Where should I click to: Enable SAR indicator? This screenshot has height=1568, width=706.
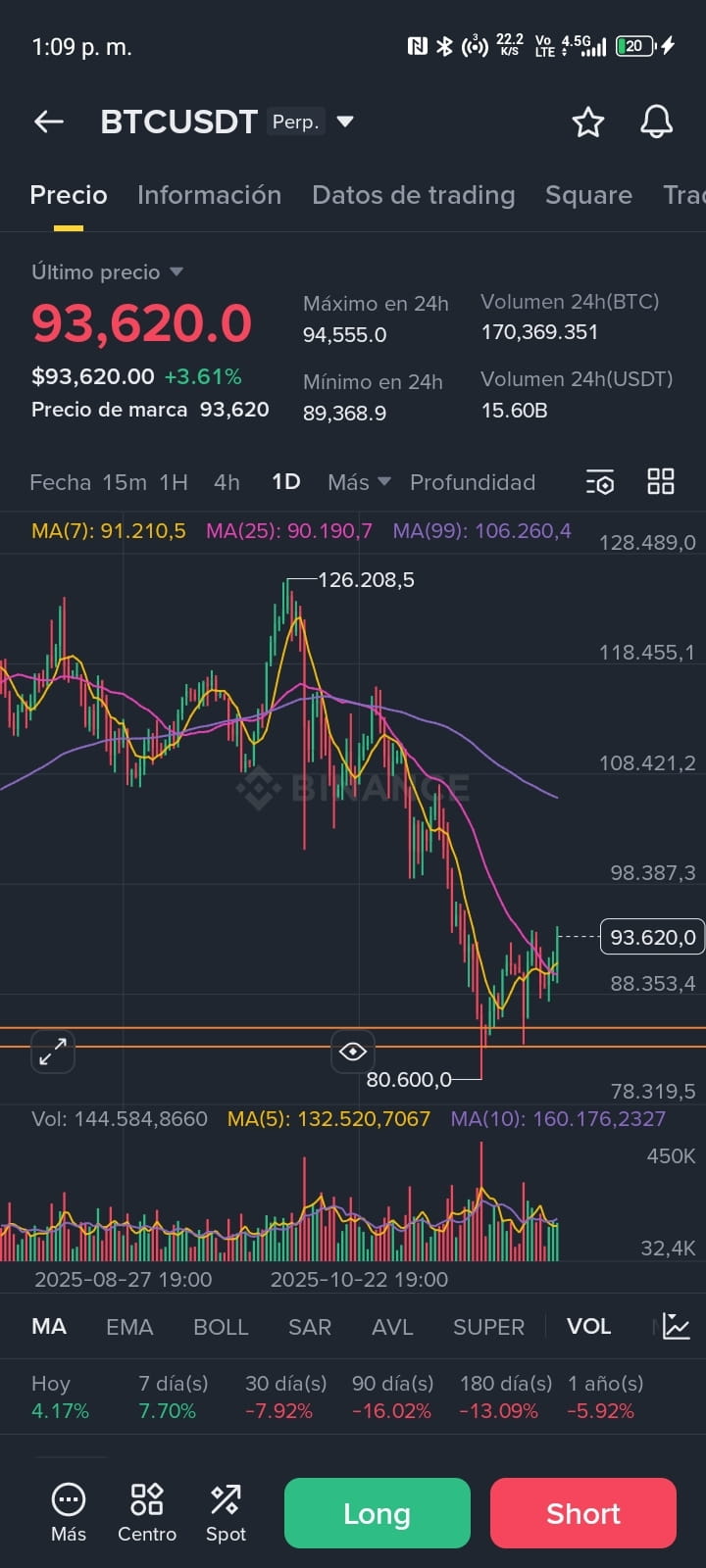(310, 1327)
